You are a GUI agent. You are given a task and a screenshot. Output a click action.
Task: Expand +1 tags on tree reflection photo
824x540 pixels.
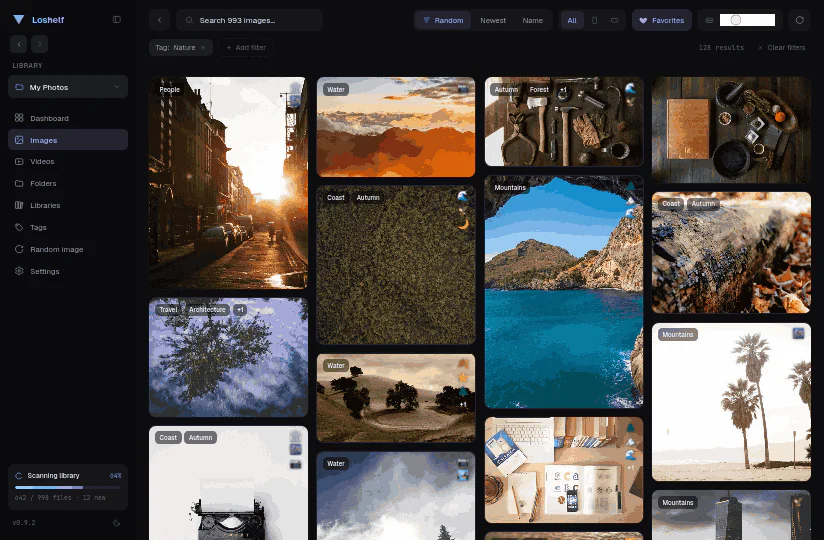[x=240, y=310]
